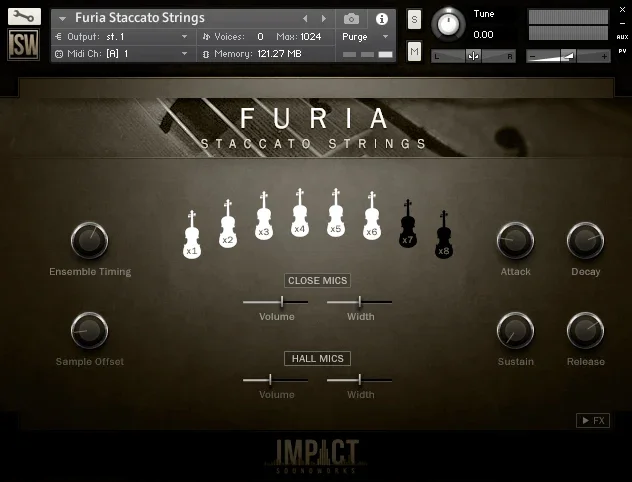This screenshot has width=632, height=482.
Task: Click the Sustain knob
Action: point(516,330)
